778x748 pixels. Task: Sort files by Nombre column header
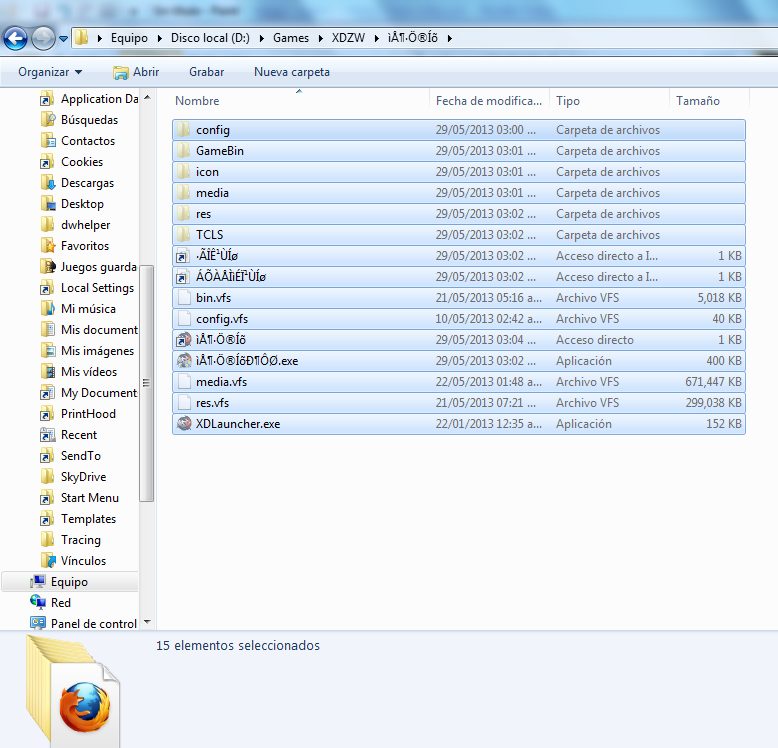coord(198,101)
